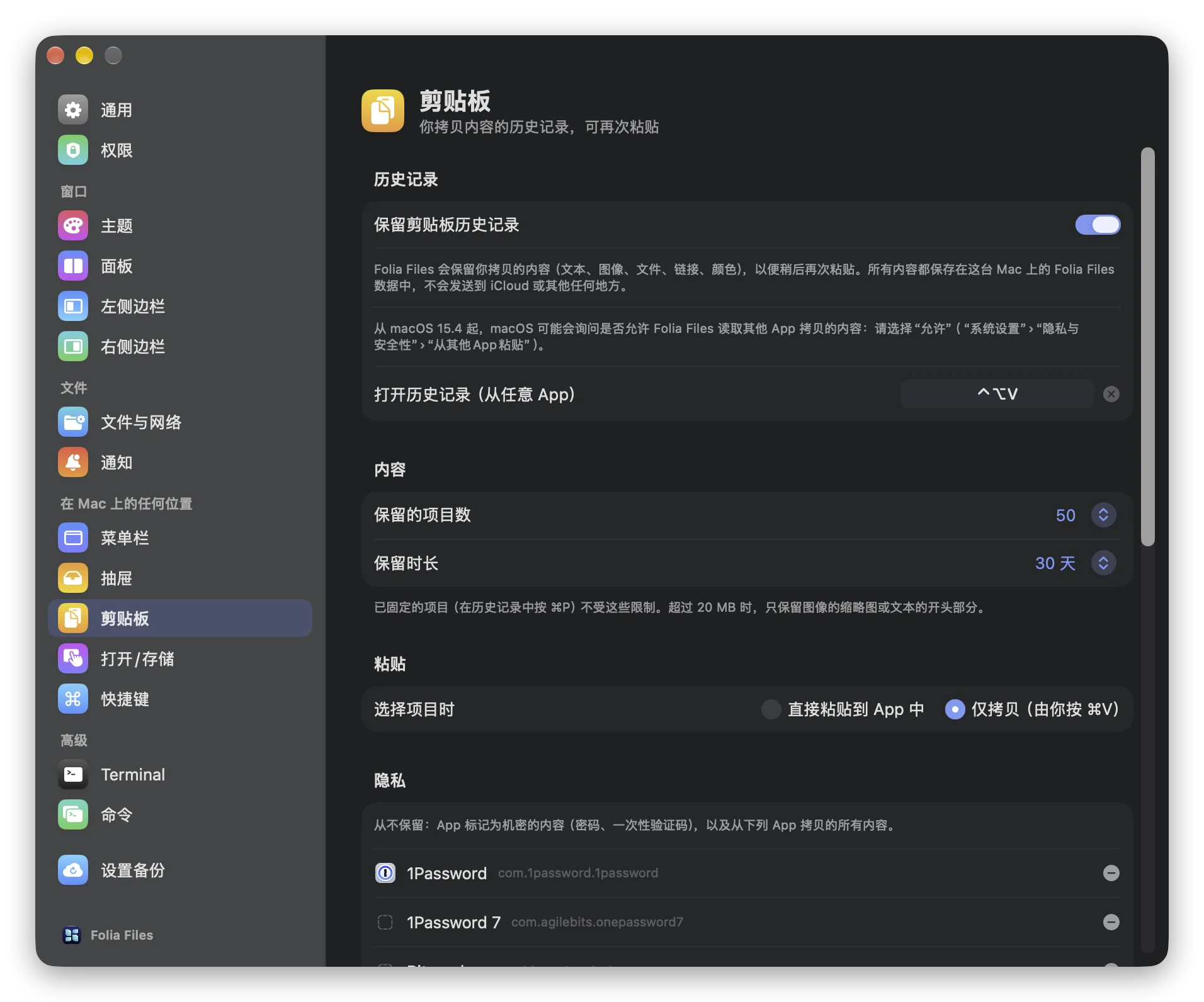Go to 主题 settings page
Image resolution: width=1204 pixels, height=1002 pixels.
click(180, 226)
